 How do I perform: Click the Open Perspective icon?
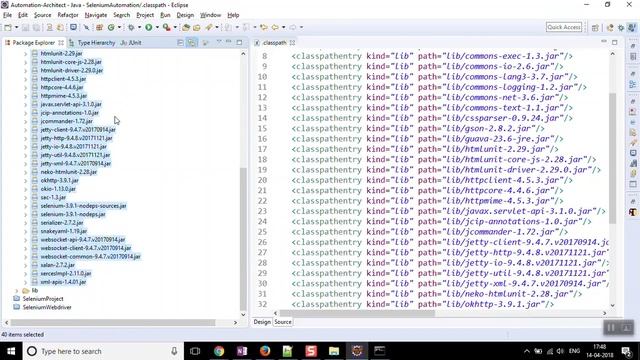[595, 27]
